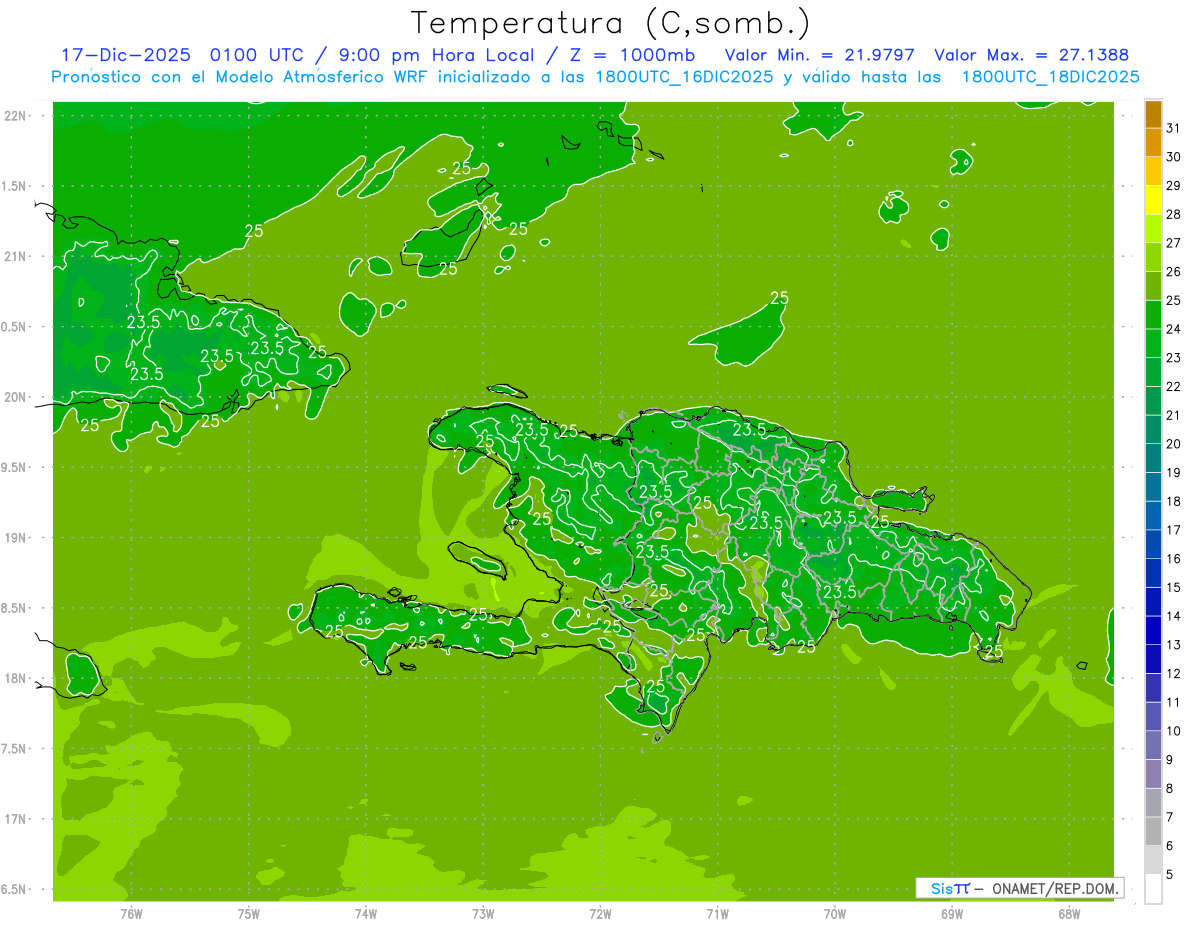Click the '72W' longitude axis label
The height and width of the screenshot is (927, 1200).
click(600, 913)
